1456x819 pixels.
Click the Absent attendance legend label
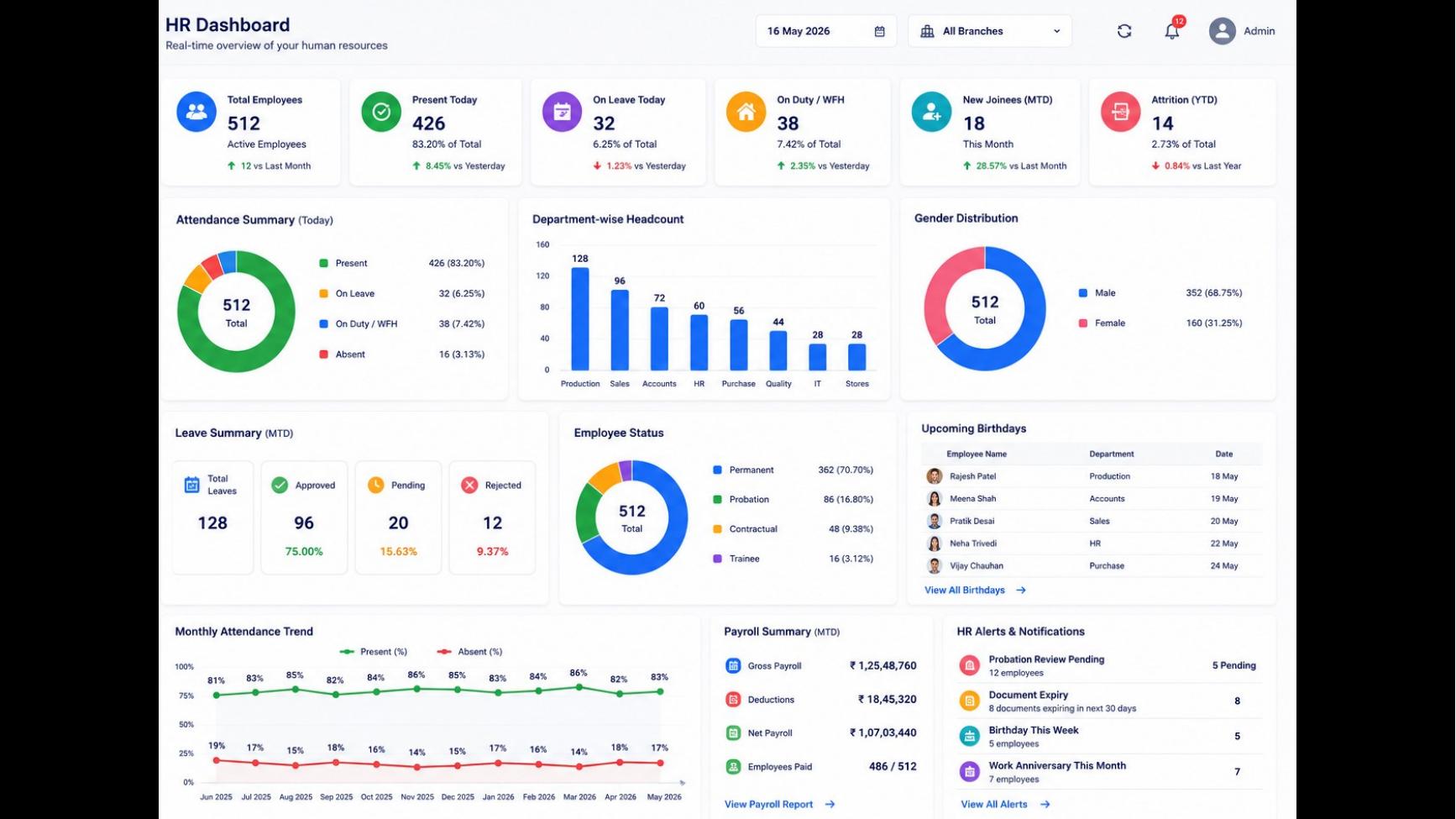click(x=350, y=354)
